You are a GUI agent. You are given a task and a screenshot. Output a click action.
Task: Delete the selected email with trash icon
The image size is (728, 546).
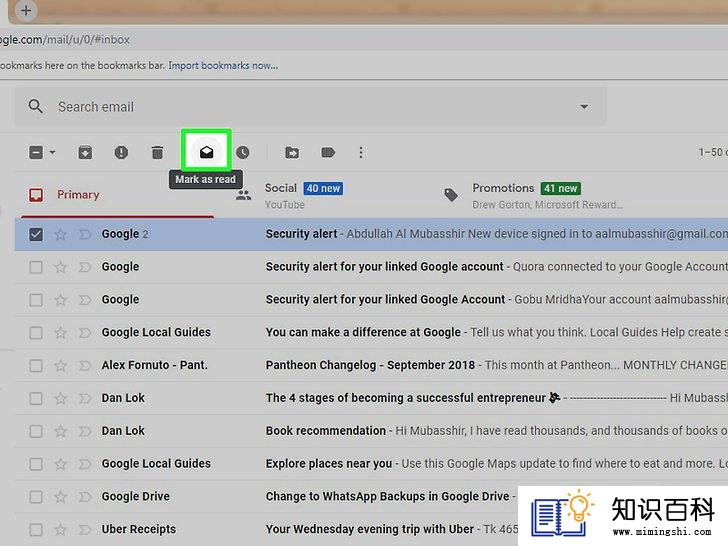pyautogui.click(x=157, y=152)
